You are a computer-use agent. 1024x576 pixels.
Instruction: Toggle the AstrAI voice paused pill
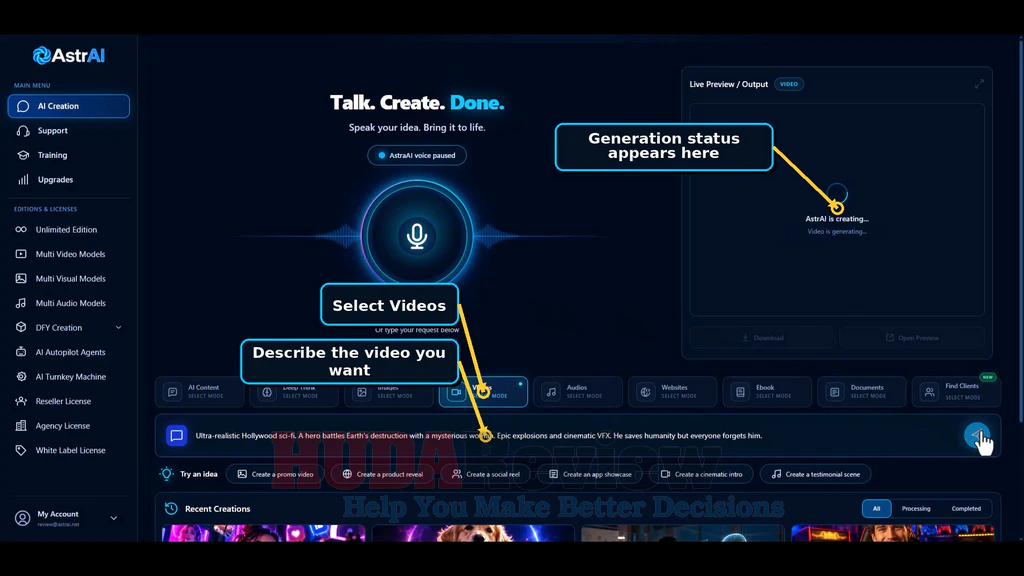point(417,155)
